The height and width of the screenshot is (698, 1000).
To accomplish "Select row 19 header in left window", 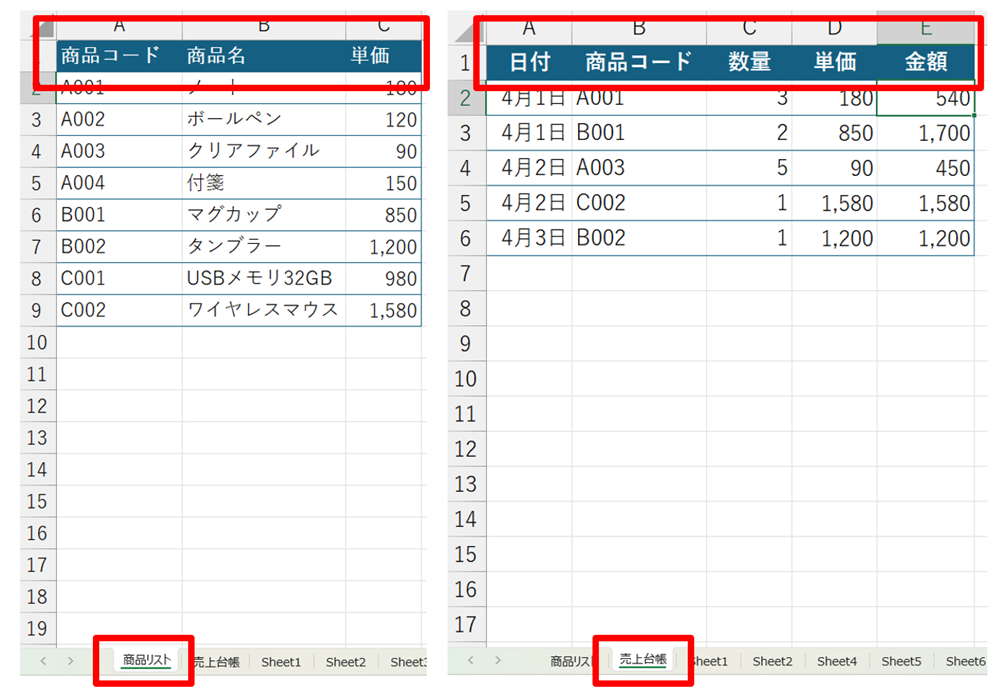I will click(x=37, y=628).
